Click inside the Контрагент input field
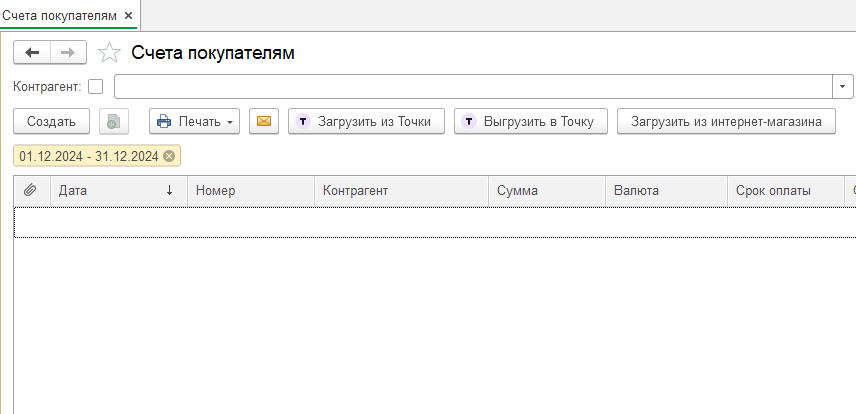 [x=470, y=87]
